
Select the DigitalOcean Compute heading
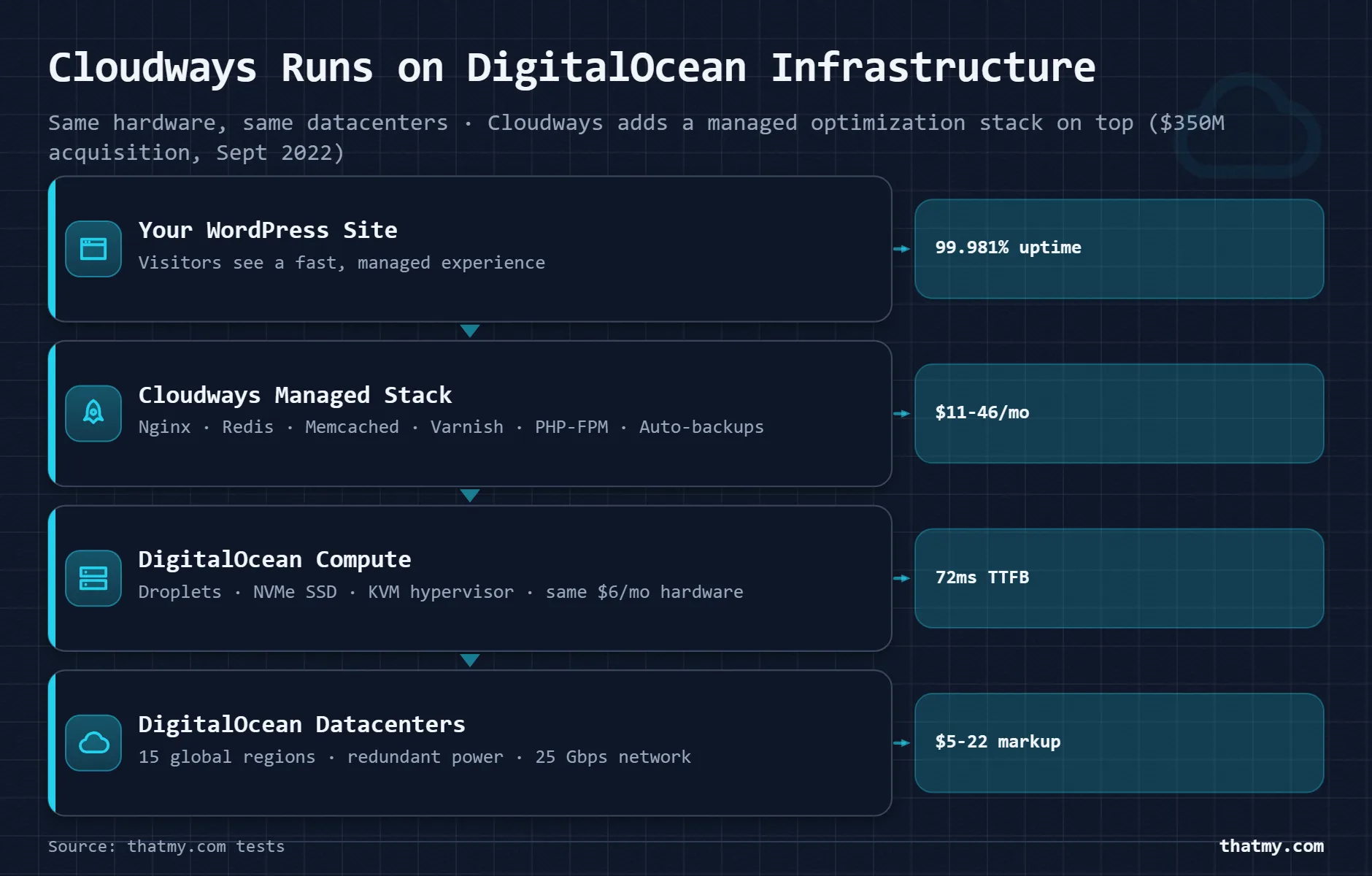274,560
